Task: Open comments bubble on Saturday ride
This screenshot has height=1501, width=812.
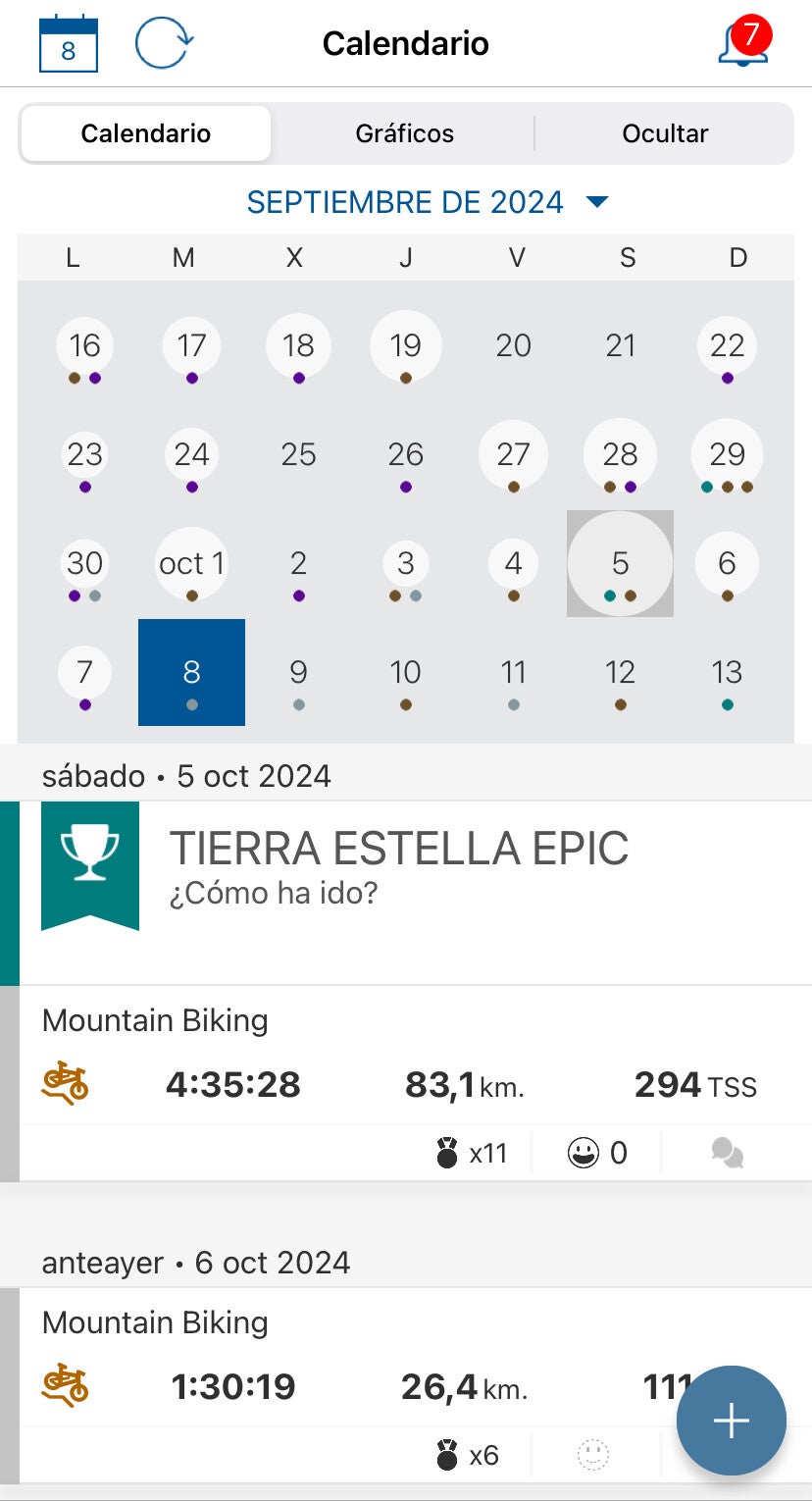Action: [727, 1153]
